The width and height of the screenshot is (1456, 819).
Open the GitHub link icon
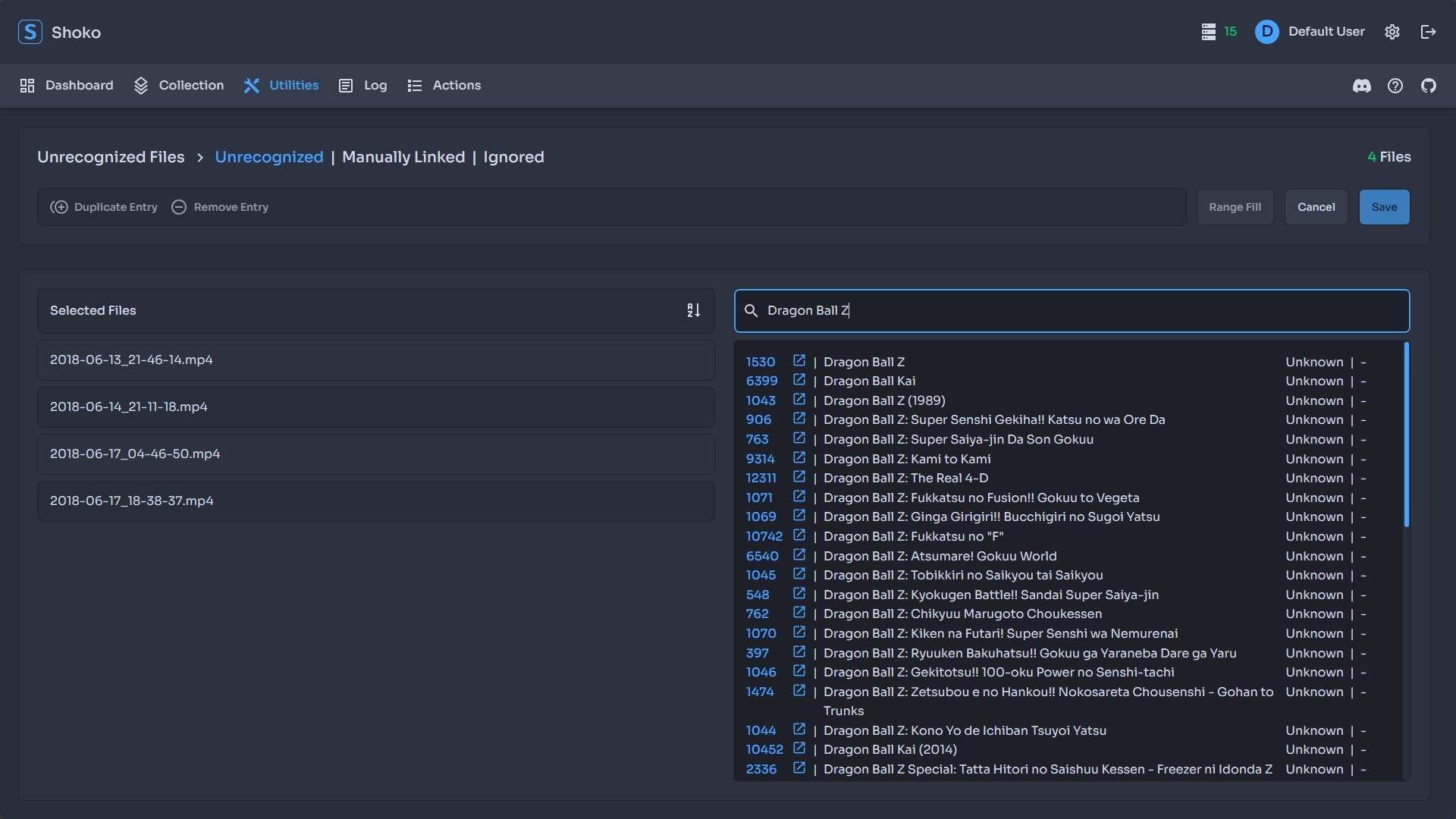coord(1429,86)
